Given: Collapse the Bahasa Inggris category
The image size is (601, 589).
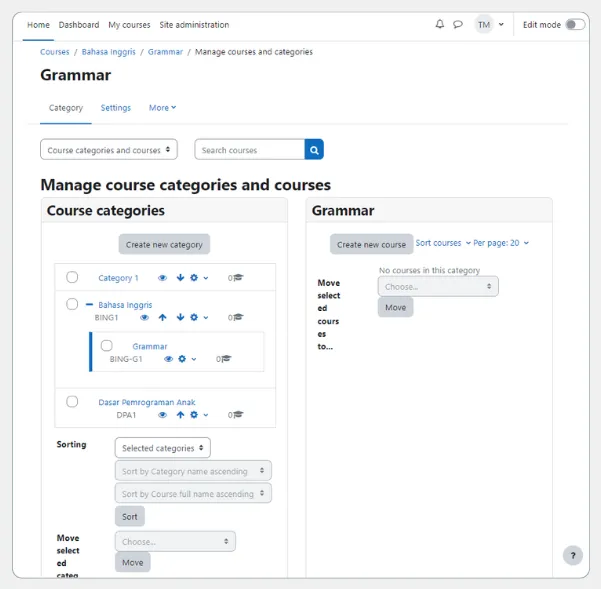Looking at the screenshot, I should click(x=89, y=305).
